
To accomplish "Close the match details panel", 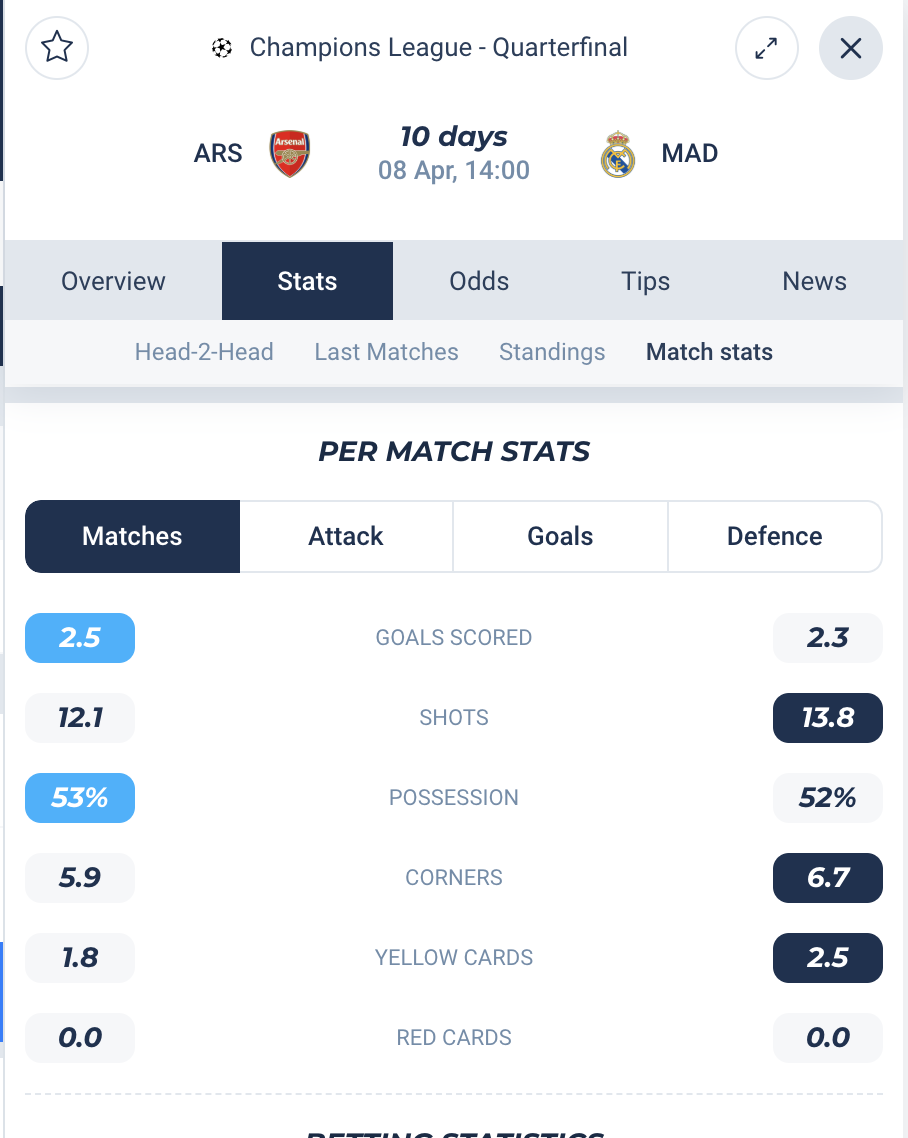I will (x=851, y=48).
